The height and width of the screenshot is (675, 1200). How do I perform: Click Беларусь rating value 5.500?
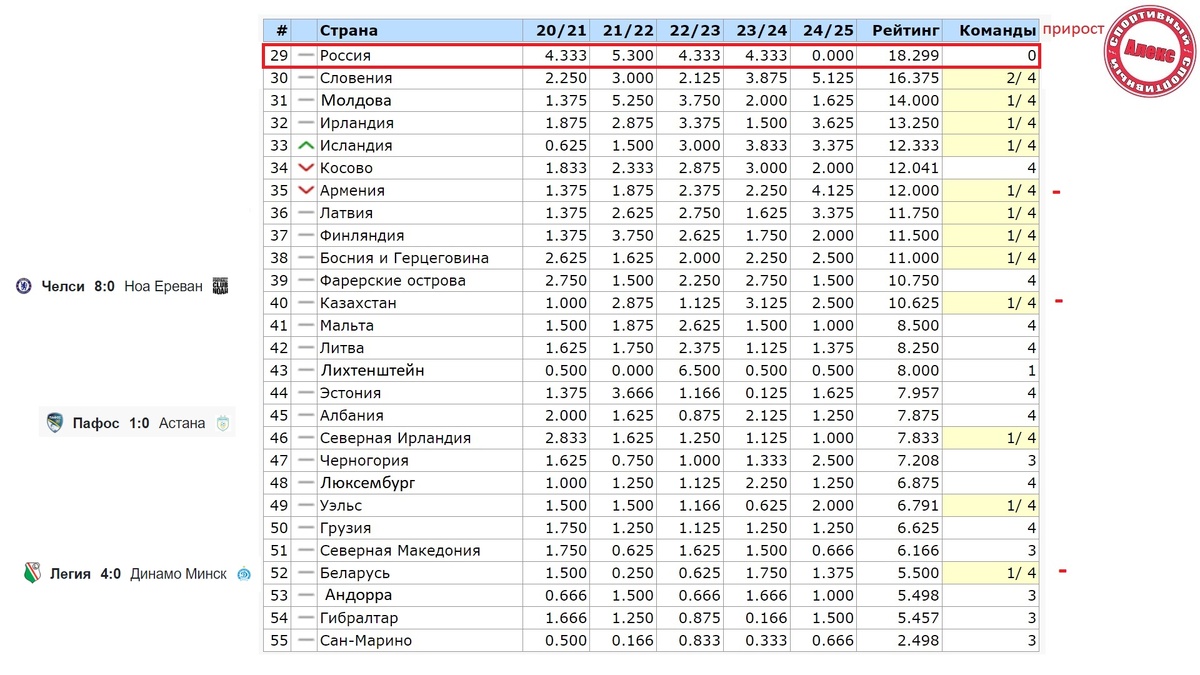[x=919, y=573]
